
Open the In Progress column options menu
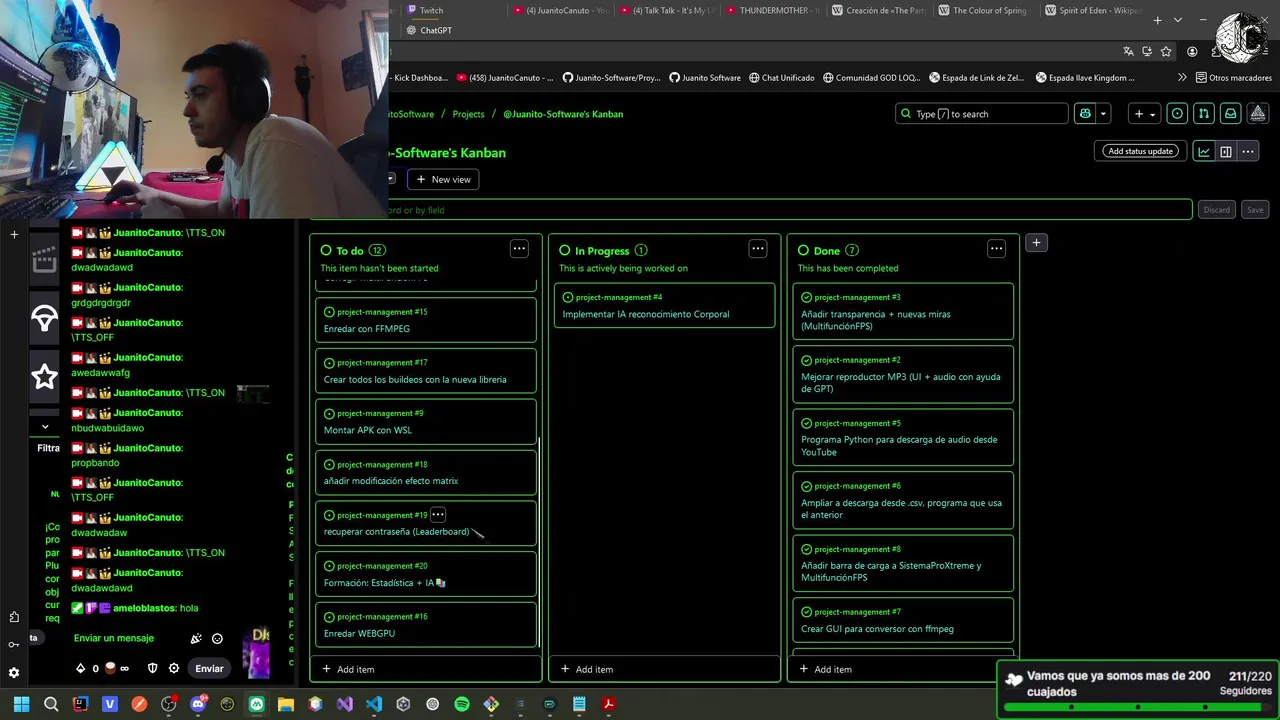click(758, 249)
